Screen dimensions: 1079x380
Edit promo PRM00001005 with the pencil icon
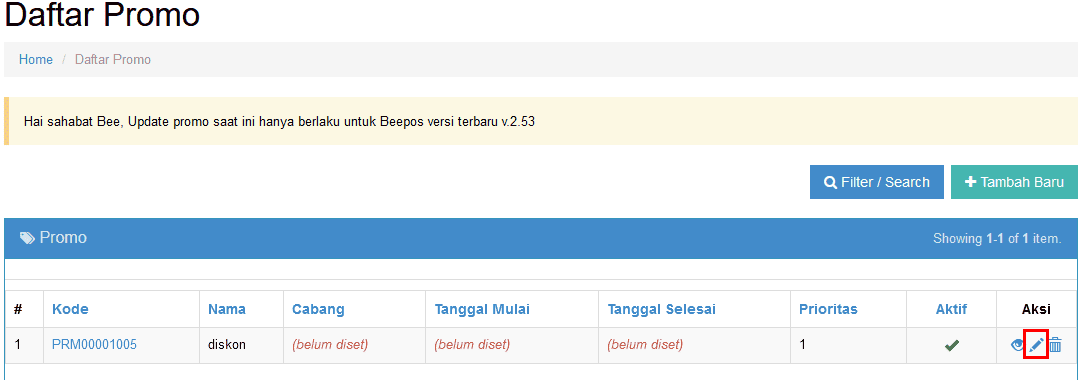click(x=1036, y=345)
